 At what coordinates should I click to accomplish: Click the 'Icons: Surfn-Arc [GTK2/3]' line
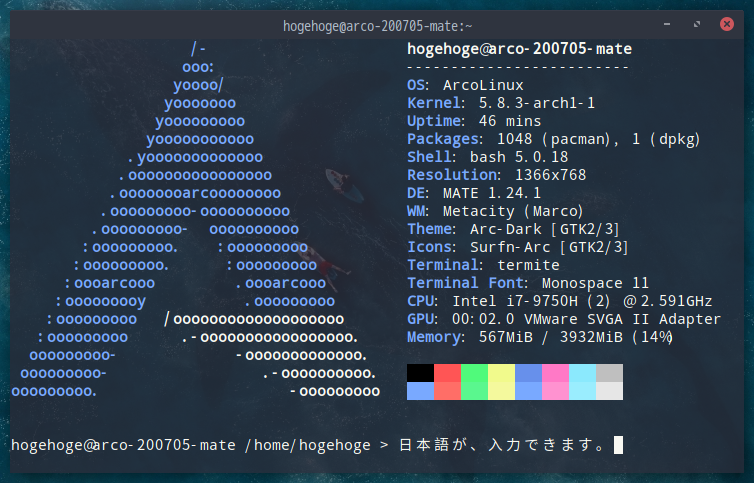518,247
